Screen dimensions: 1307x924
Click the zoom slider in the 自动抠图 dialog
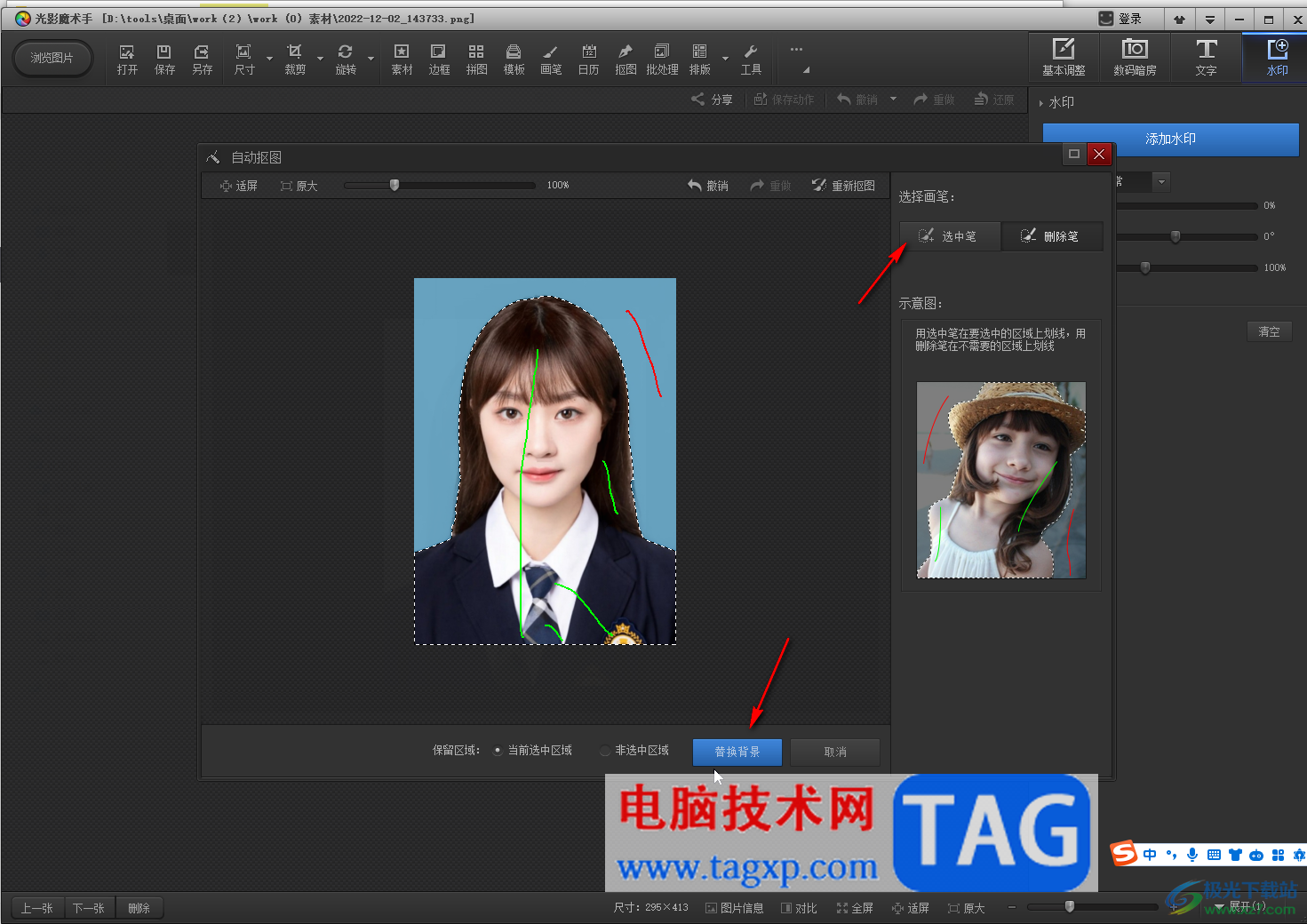tap(394, 186)
